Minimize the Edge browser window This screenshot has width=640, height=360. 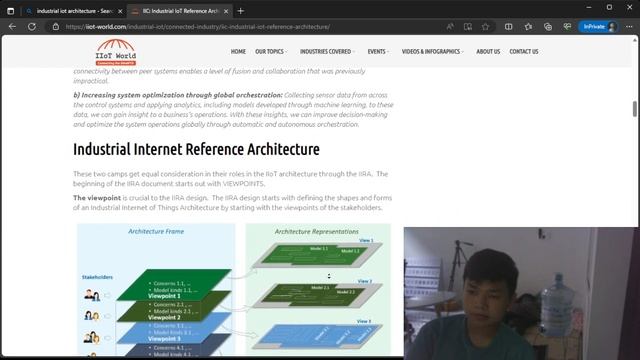tap(589, 7)
